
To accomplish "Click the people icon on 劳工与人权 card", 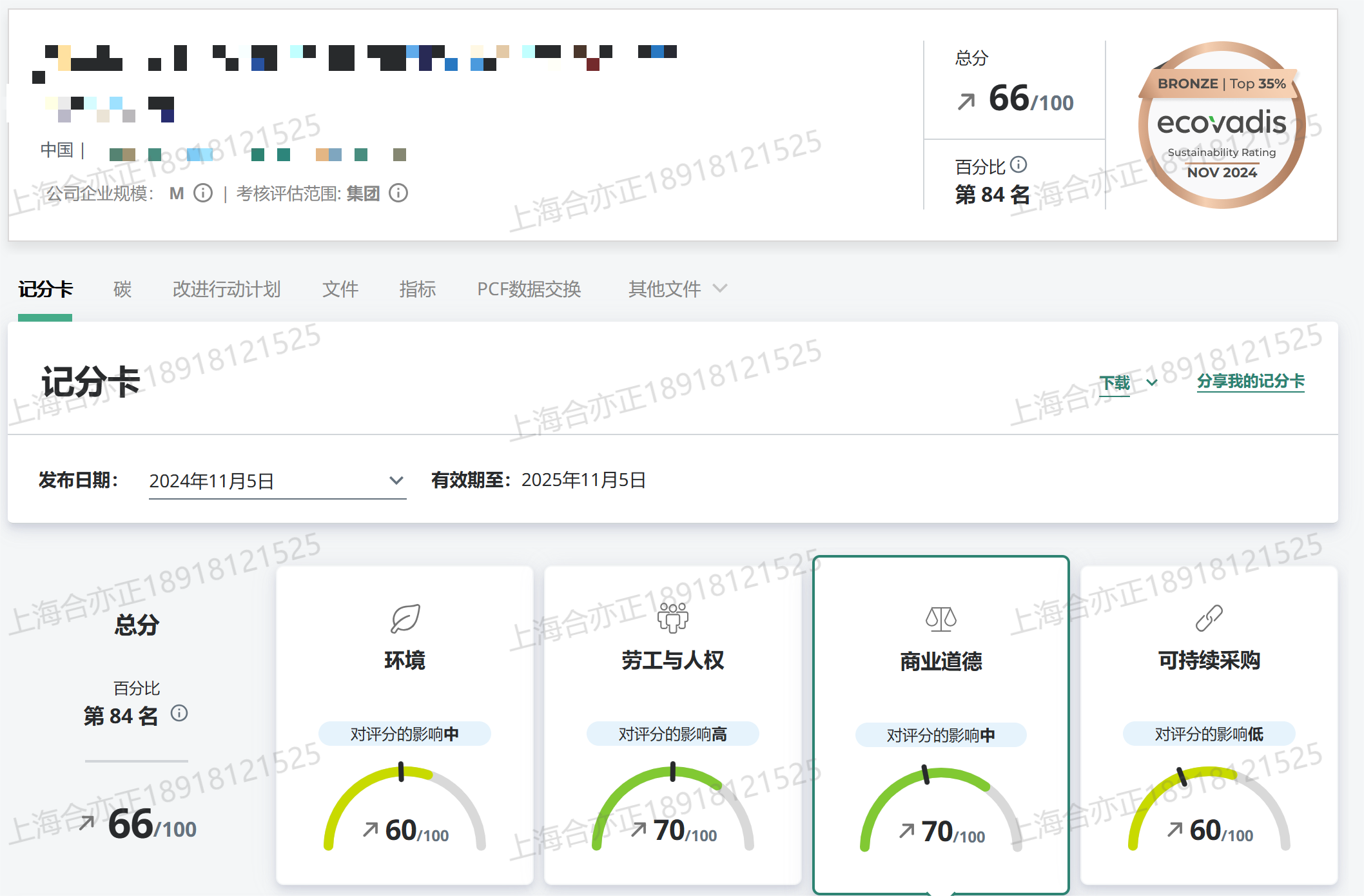I will (x=672, y=618).
